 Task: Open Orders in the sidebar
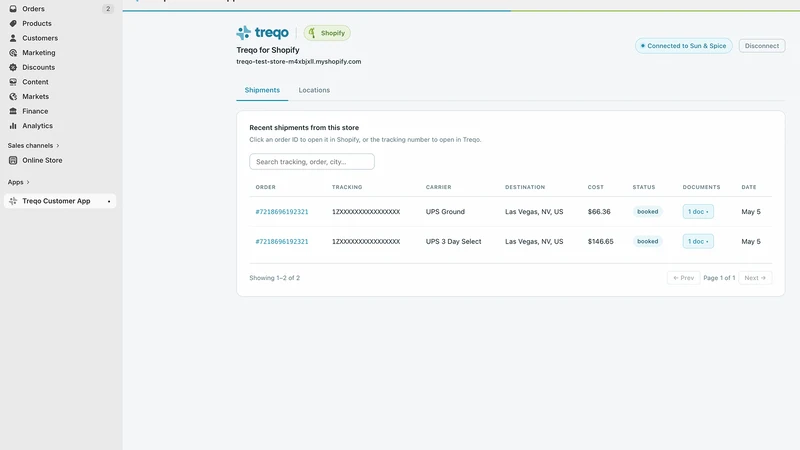click(x=33, y=9)
